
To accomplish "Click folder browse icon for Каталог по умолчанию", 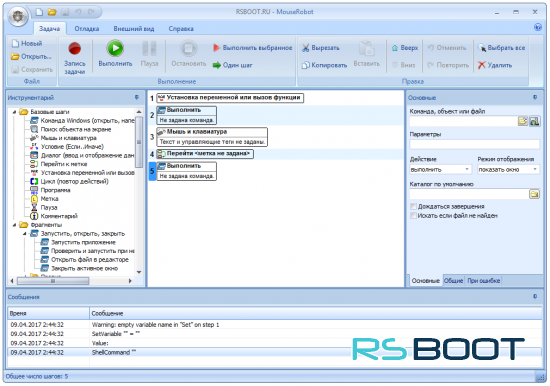I will click(535, 194).
